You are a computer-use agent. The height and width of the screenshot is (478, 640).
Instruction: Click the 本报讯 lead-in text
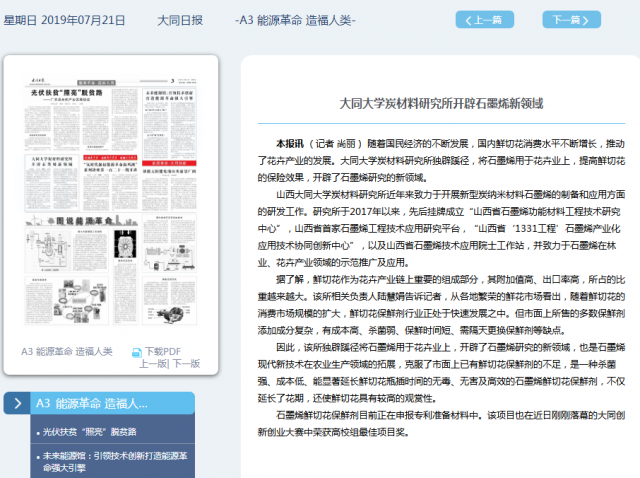(x=290, y=144)
